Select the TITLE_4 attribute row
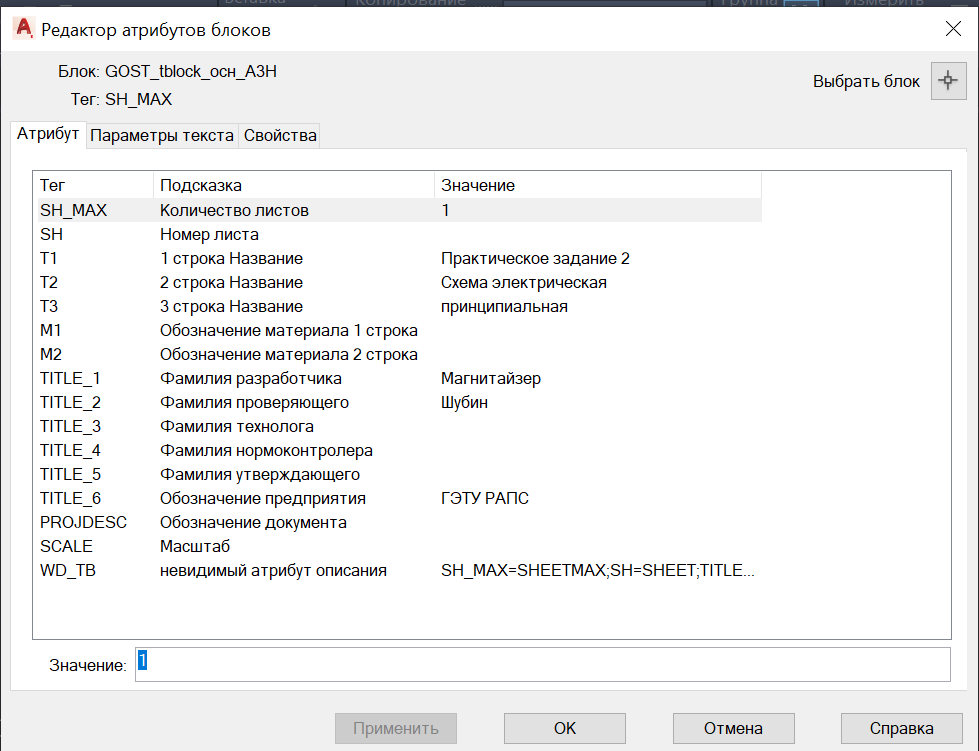The height and width of the screenshot is (751, 979). pos(400,451)
